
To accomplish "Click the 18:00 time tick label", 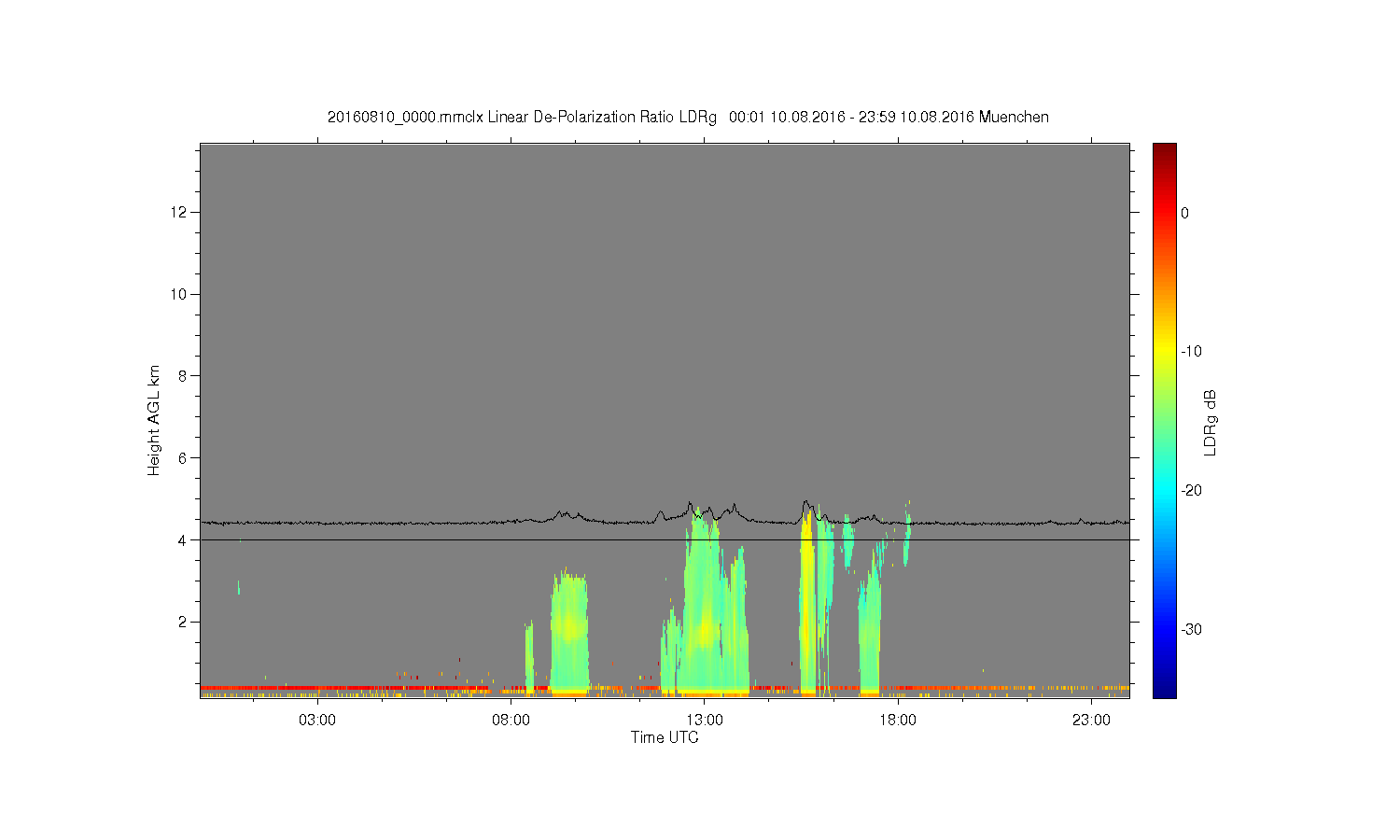I will pos(898,720).
